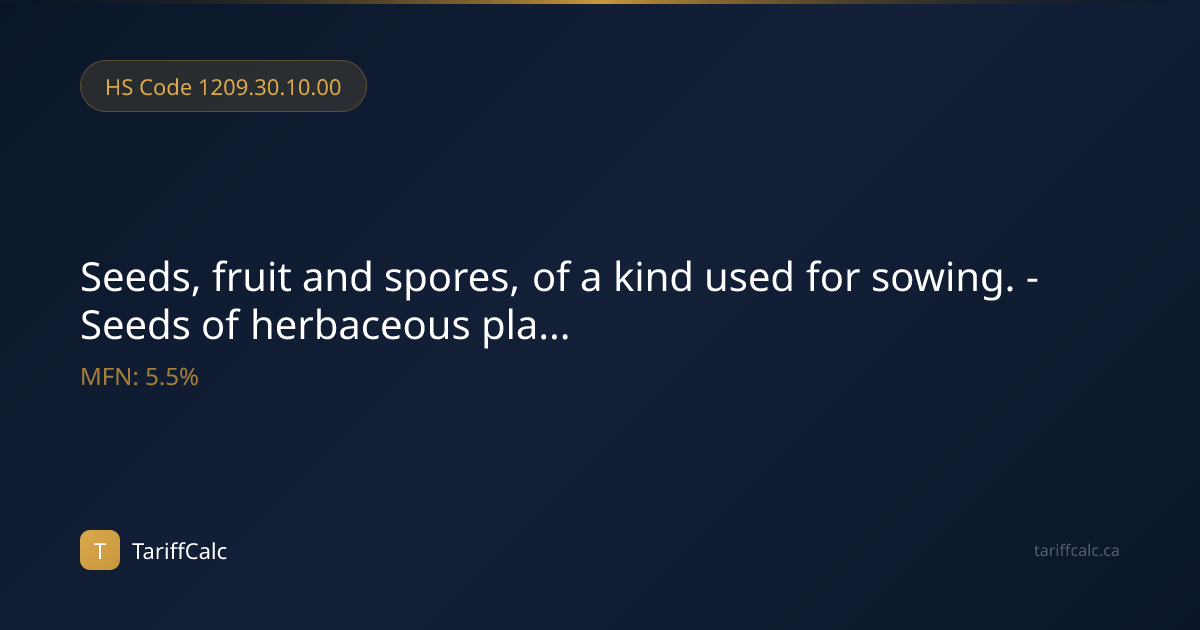Click the MFN: 5.5% rate label
This screenshot has width=1200, height=630.
[x=139, y=377]
